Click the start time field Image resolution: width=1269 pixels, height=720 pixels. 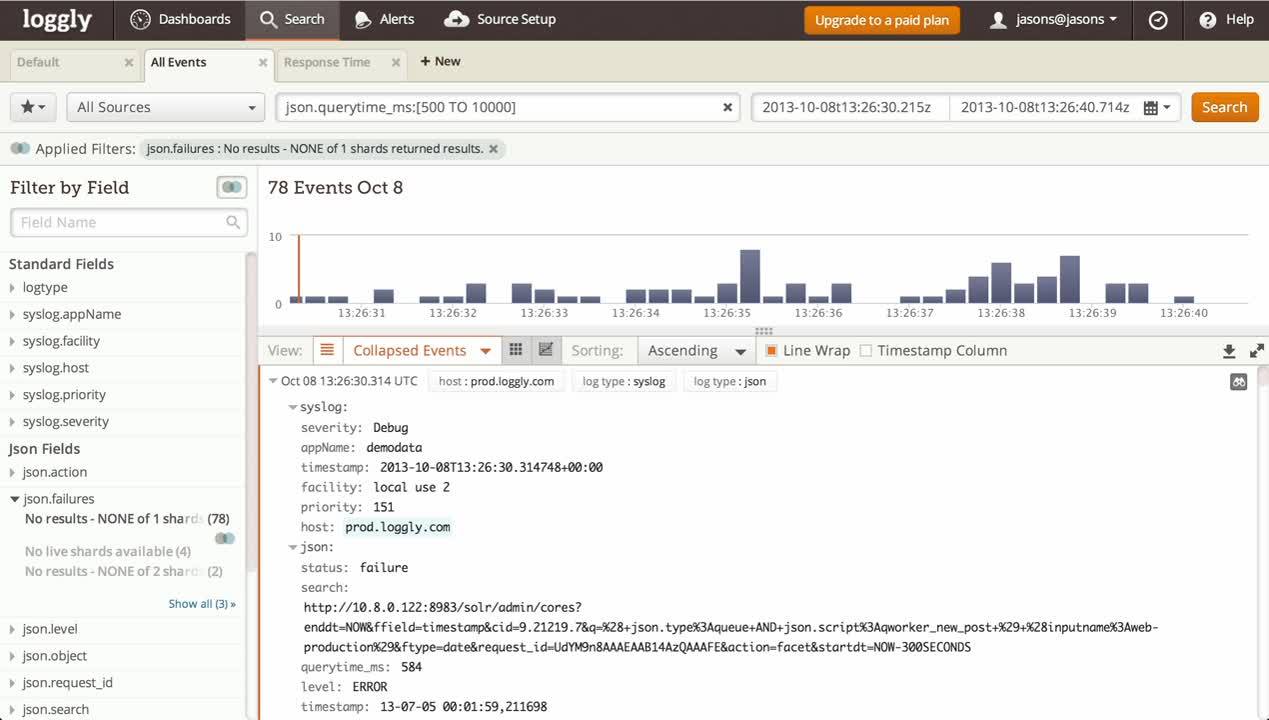click(850, 107)
